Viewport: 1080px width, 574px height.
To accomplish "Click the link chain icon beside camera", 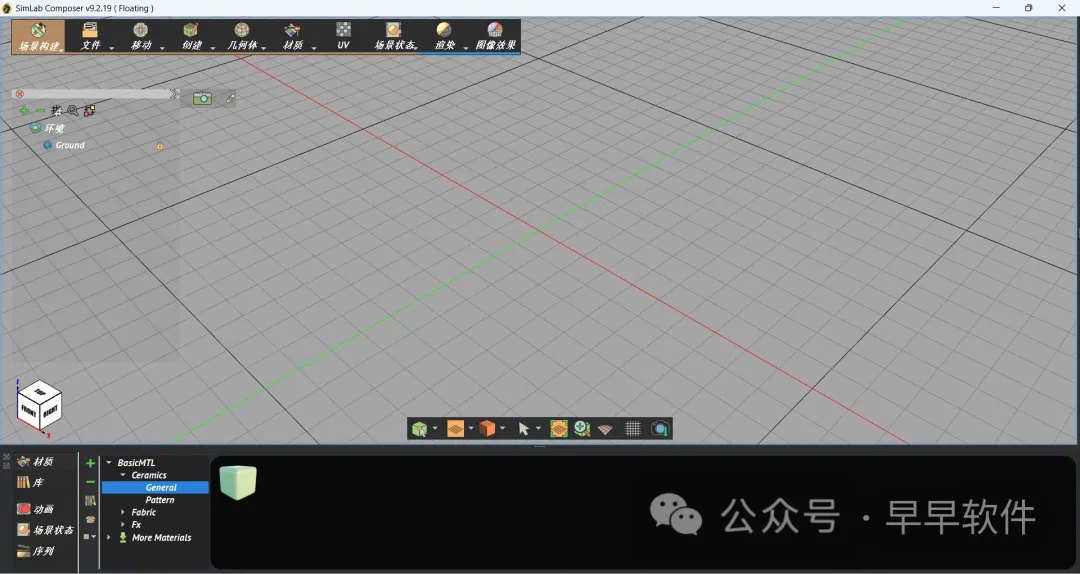I will (230, 99).
